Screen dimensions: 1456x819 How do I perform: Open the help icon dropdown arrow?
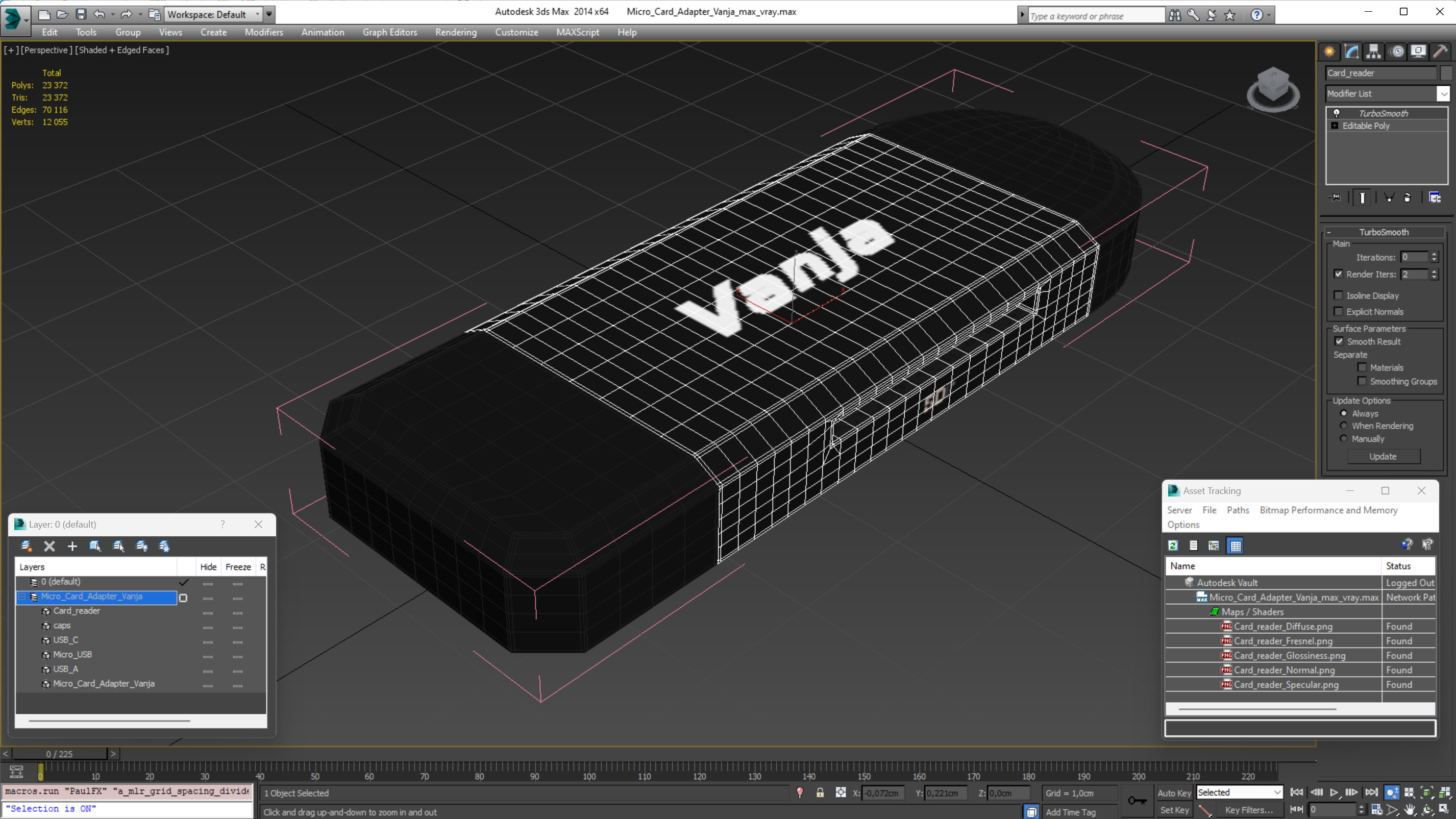pyautogui.click(x=1269, y=15)
